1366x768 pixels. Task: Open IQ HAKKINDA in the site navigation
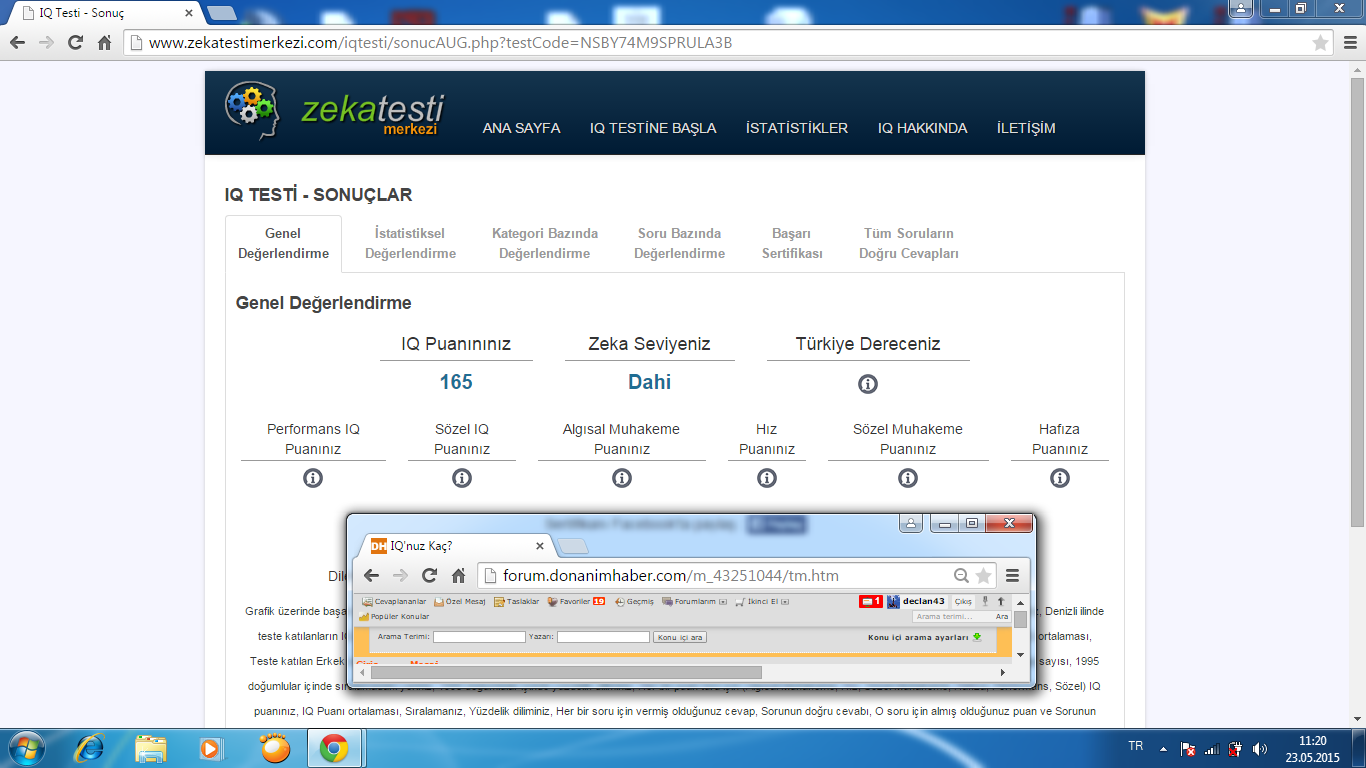tap(922, 128)
